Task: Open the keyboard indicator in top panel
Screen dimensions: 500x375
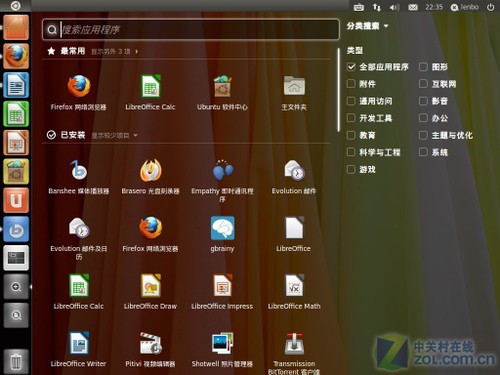Action: coord(359,7)
